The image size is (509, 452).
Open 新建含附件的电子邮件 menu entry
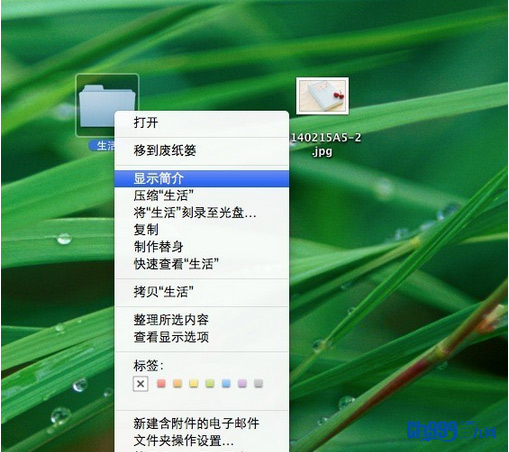pyautogui.click(x=202, y=424)
